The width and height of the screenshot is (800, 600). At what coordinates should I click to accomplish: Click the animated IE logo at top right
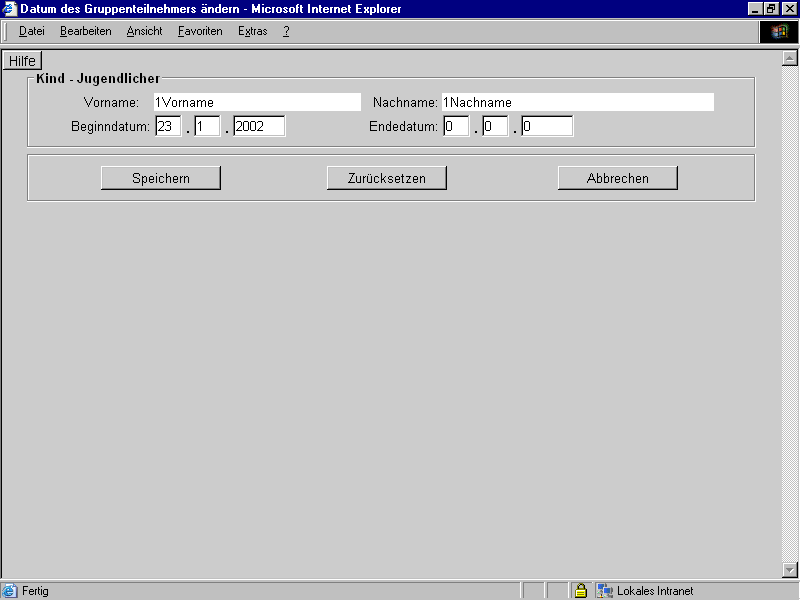coord(779,31)
